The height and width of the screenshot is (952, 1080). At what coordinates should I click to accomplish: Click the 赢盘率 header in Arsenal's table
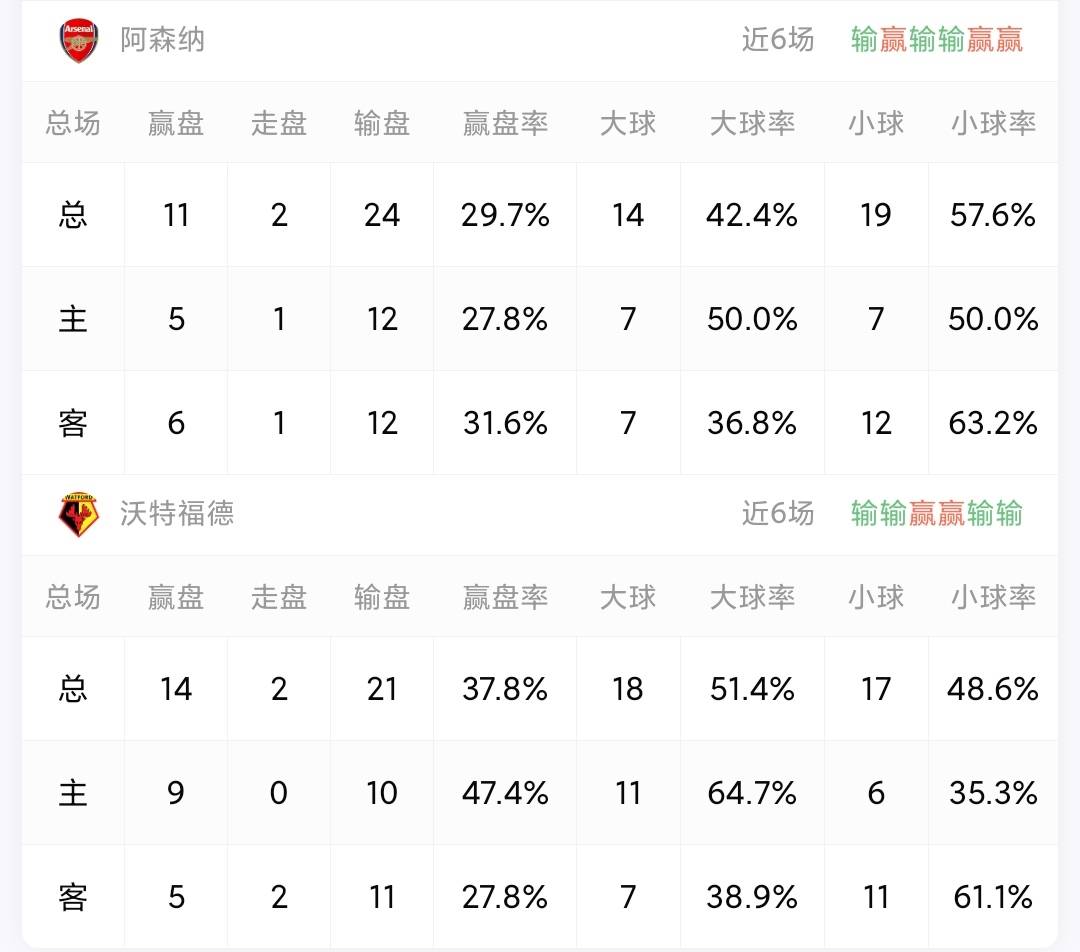click(x=505, y=123)
